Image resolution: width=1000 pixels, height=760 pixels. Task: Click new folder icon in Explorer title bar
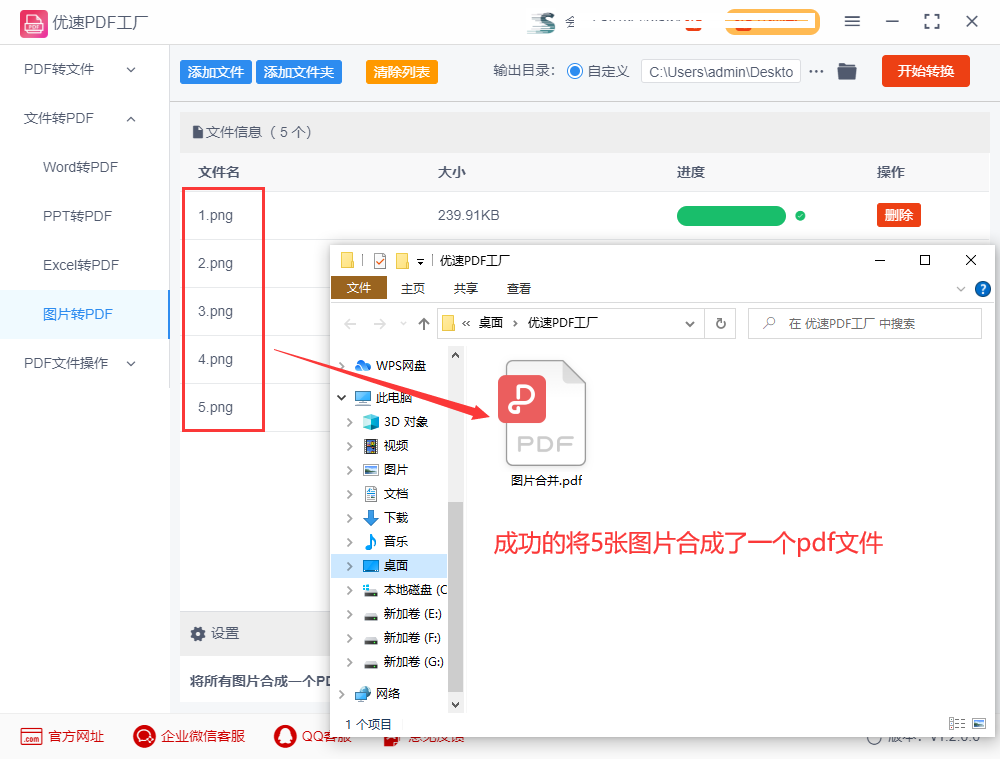[x=402, y=261]
